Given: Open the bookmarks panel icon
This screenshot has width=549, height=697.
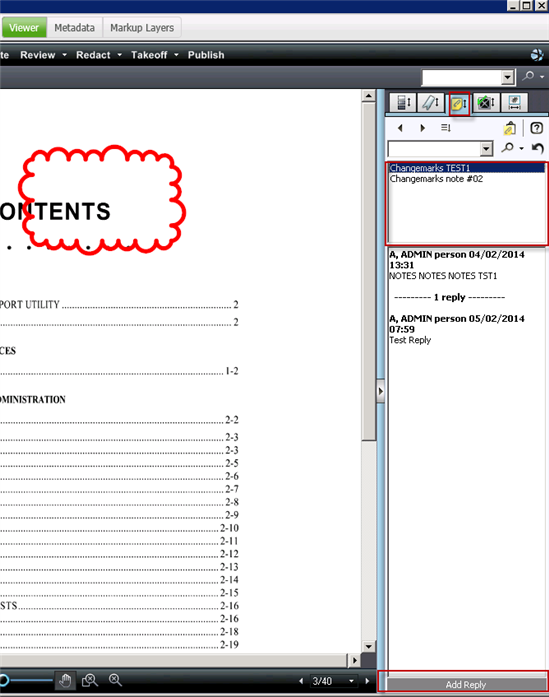Looking at the screenshot, I should 431,103.
